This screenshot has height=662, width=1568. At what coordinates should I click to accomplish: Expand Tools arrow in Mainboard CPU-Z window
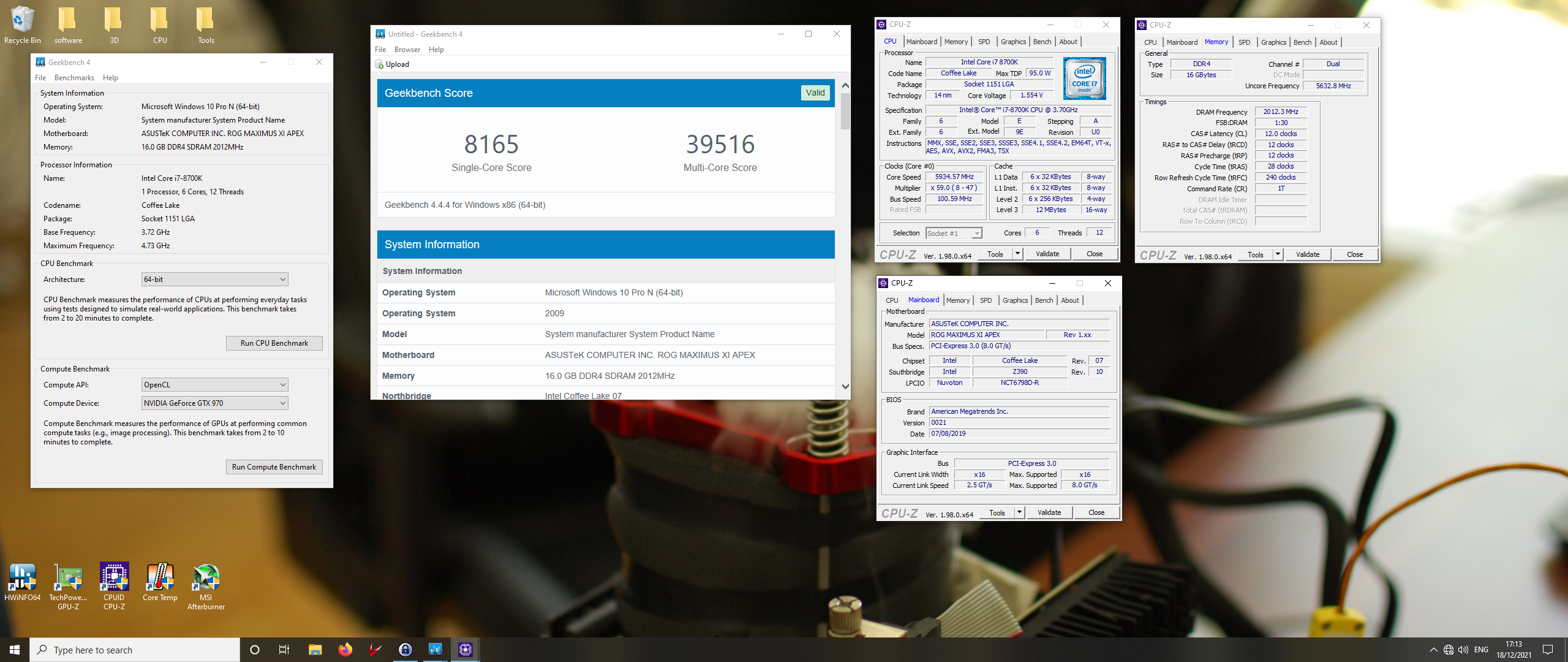coord(1019,512)
